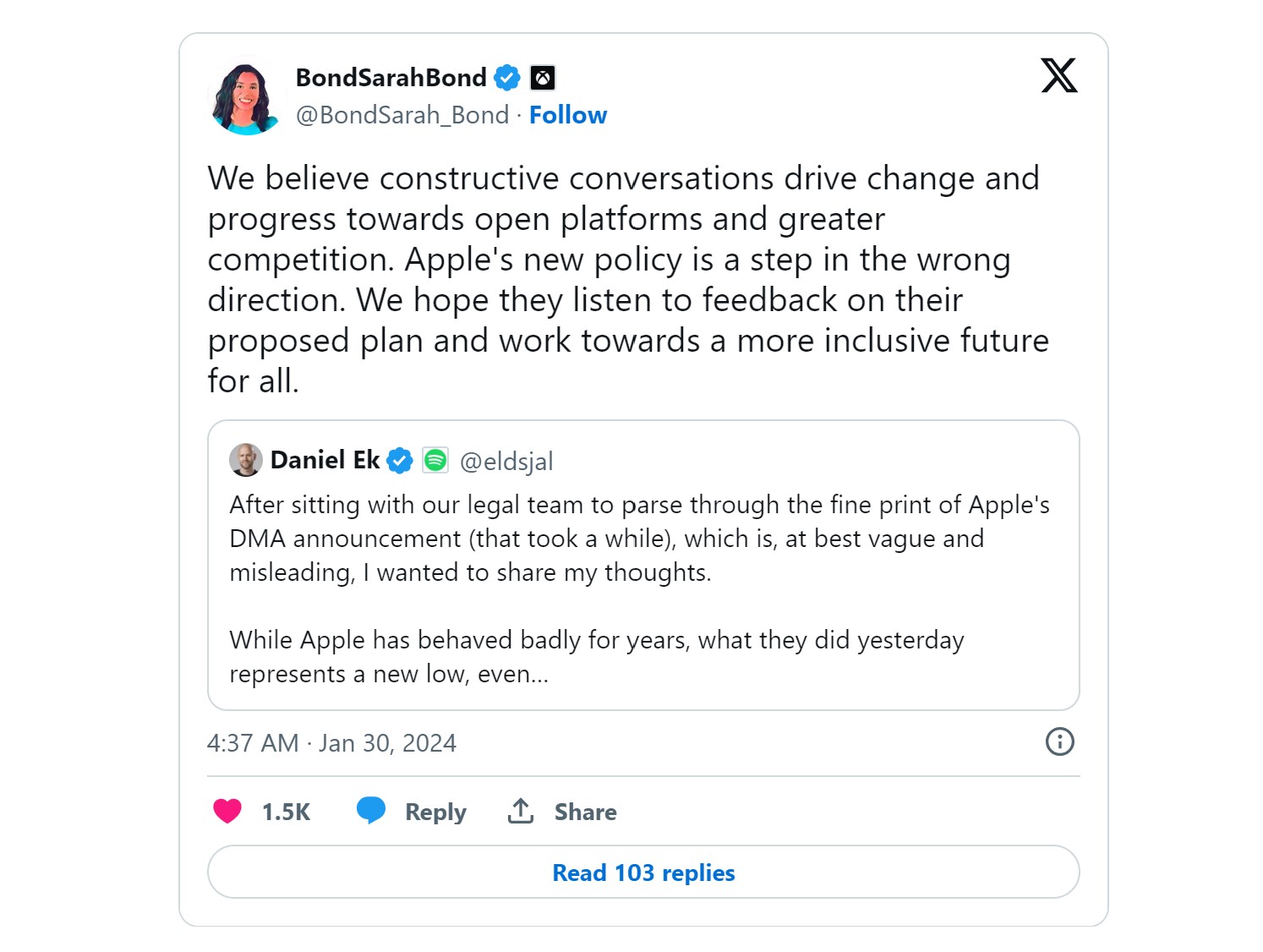This screenshot has width=1263, height=952.
Task: Open BondSarahBond profile avatar
Action: (244, 97)
